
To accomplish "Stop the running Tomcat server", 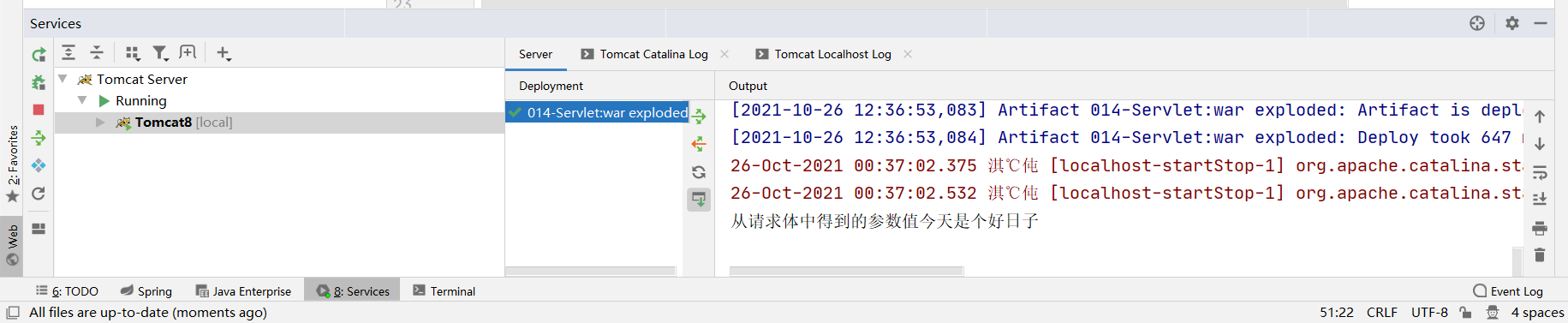I will (39, 110).
